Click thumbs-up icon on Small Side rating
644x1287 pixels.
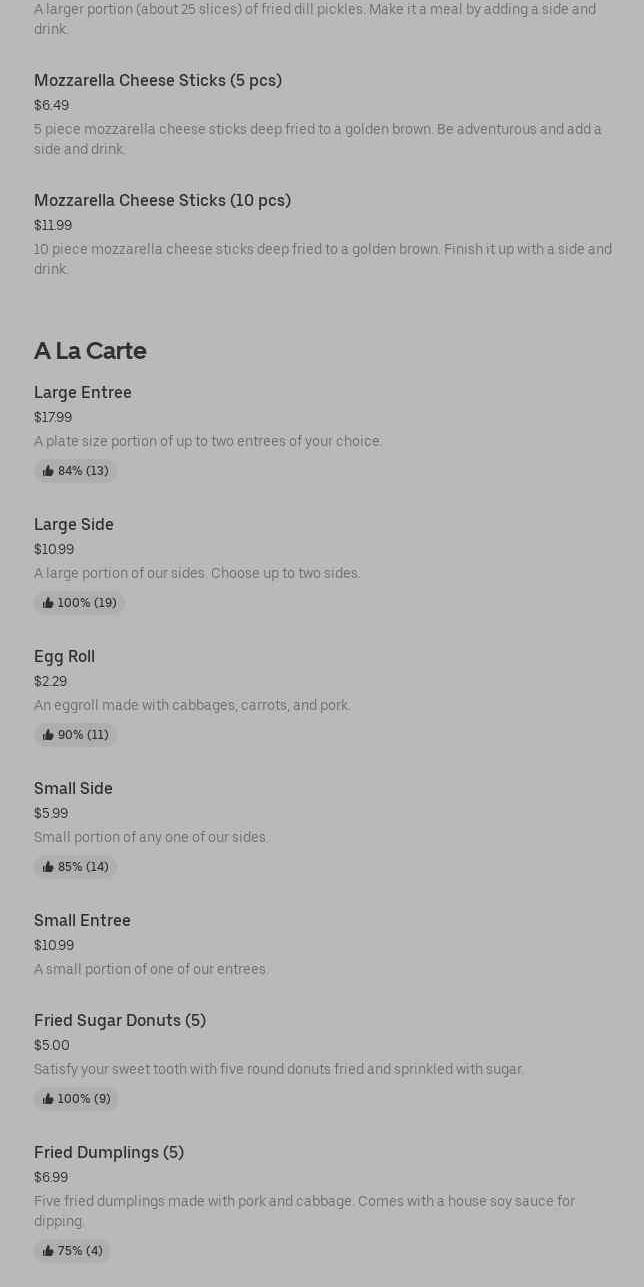pos(48,867)
